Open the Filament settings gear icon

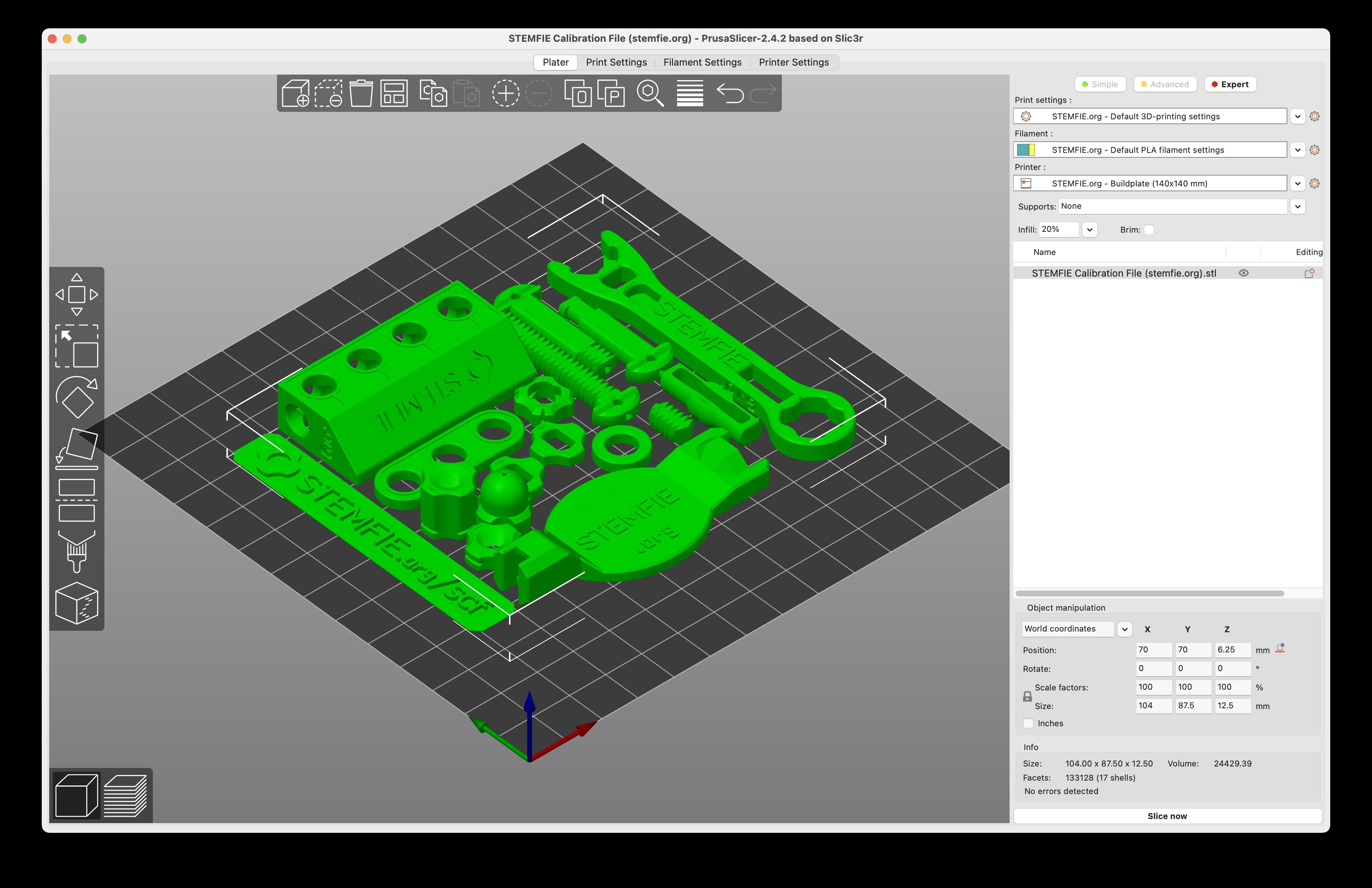[1314, 150]
